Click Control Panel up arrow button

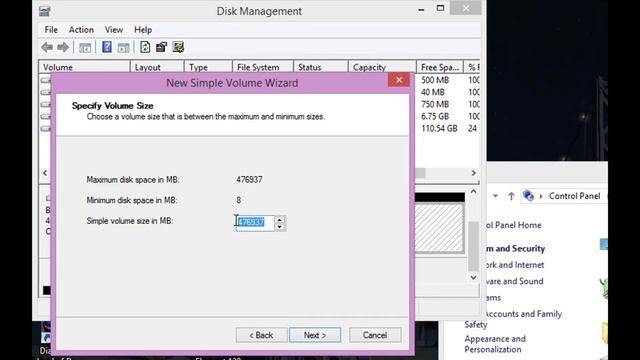[511, 196]
